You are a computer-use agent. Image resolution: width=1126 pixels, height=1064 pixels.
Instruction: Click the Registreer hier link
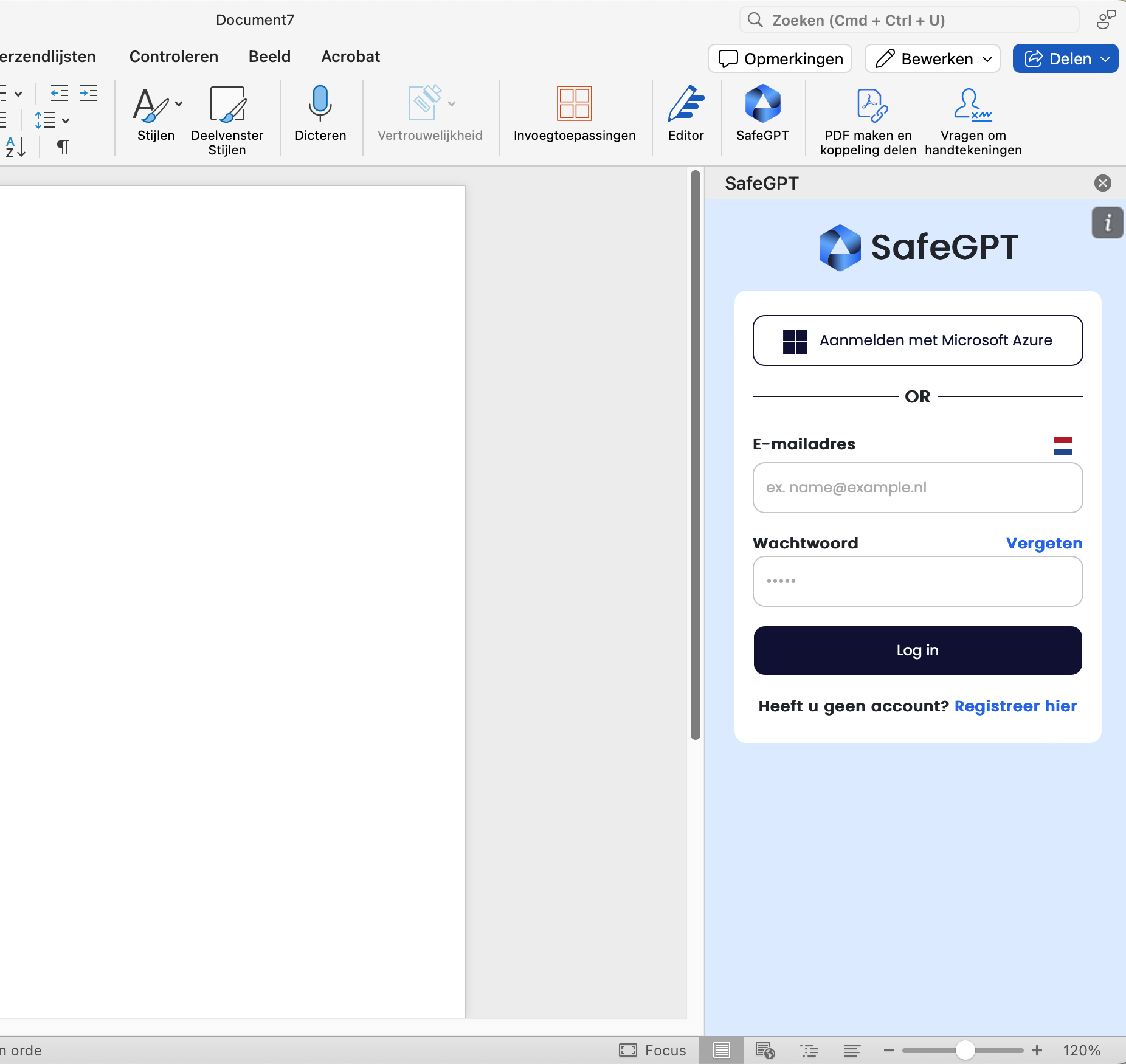pos(1015,706)
